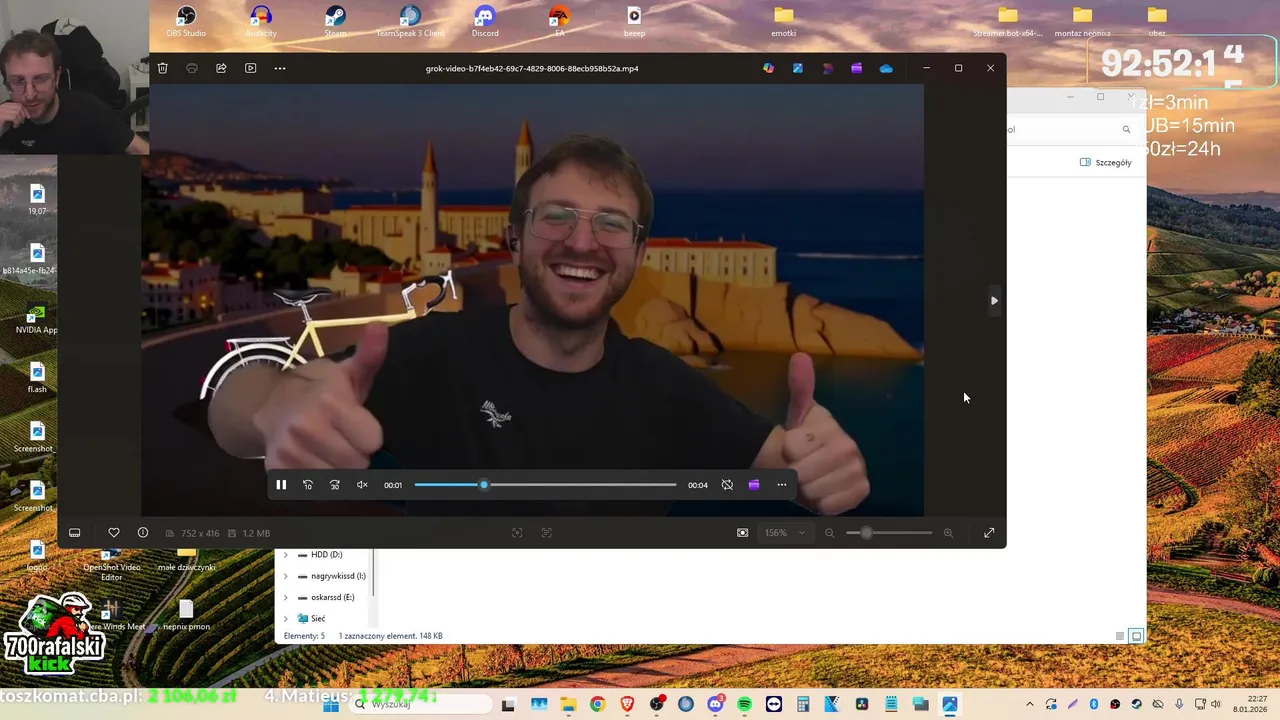
Task: Expand the nagrywkissd (I:) drive
Action: coord(286,576)
